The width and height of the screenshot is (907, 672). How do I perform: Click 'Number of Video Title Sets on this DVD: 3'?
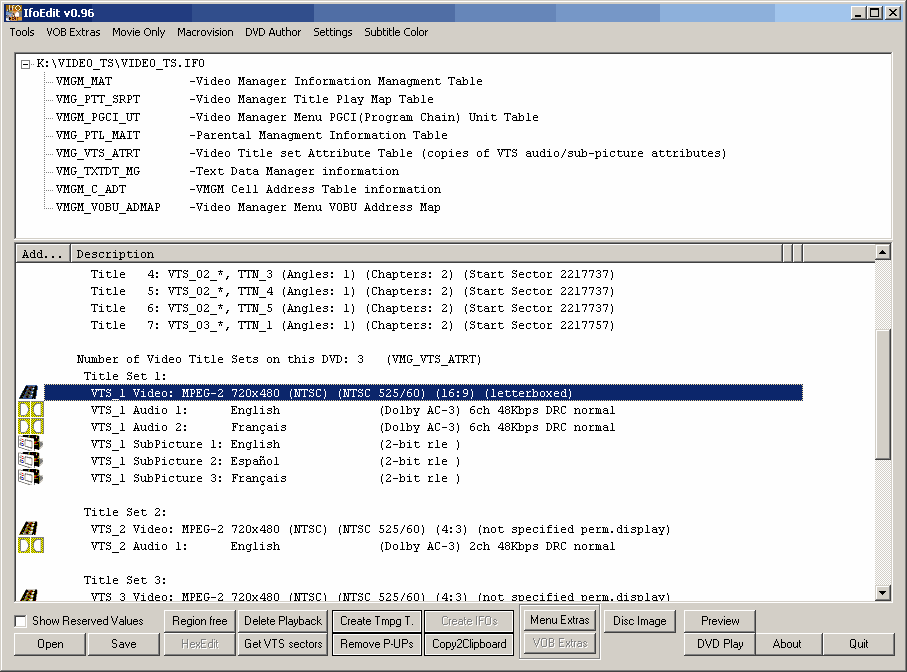click(220, 359)
